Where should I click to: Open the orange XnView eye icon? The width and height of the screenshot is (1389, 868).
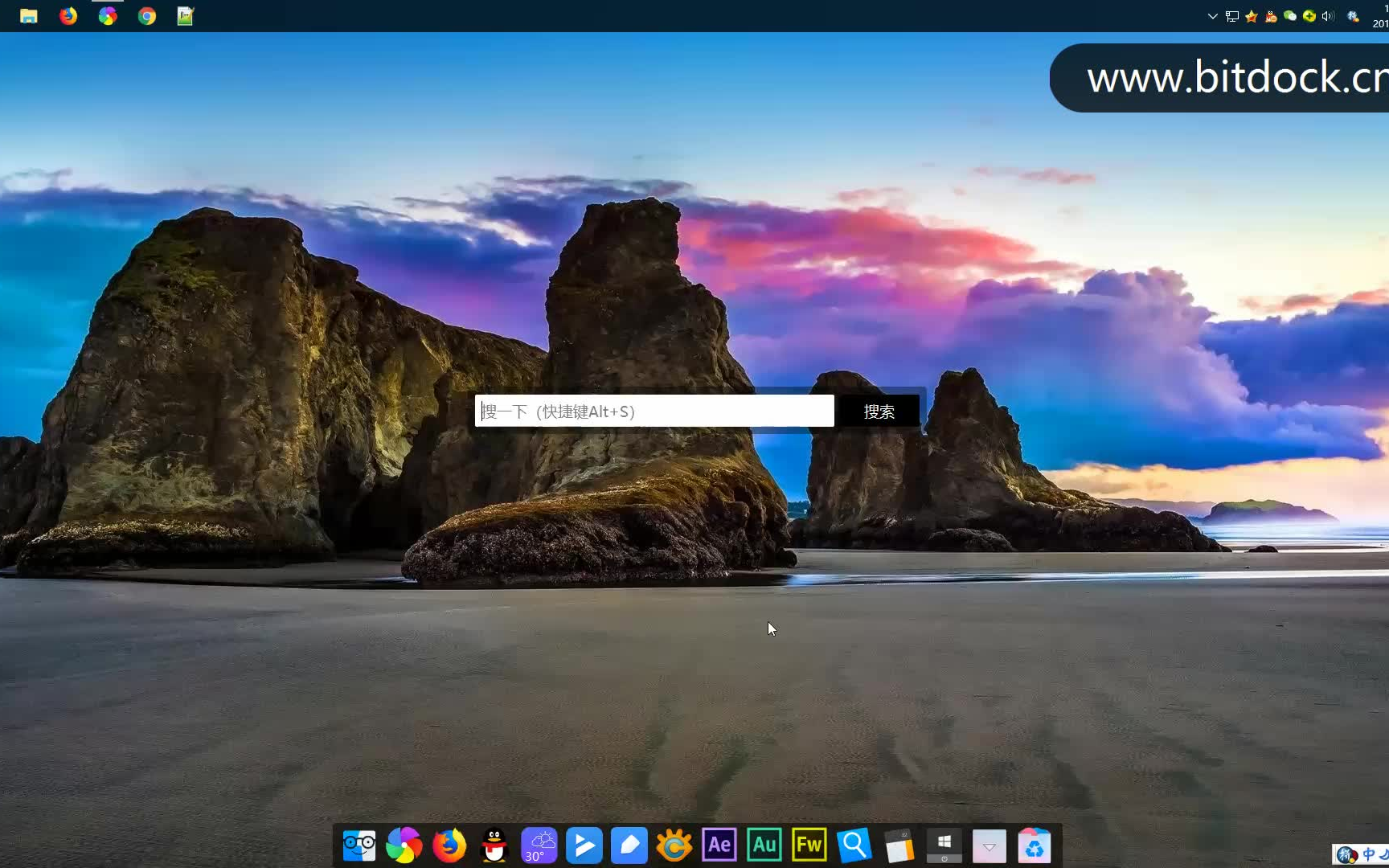pos(674,845)
